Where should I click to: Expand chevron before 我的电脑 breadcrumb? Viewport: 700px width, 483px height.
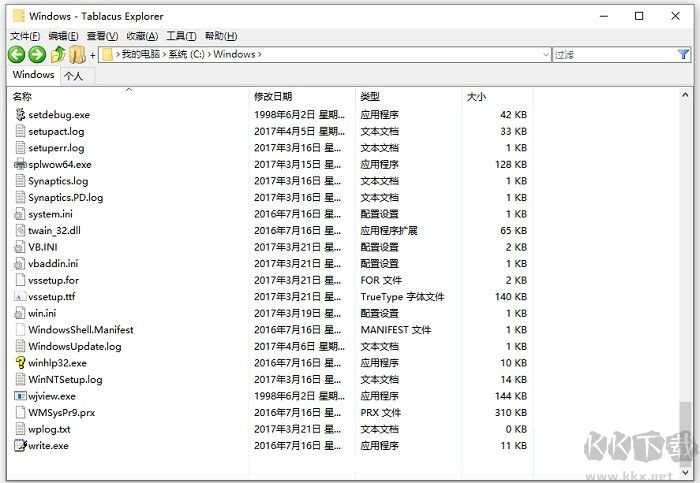(x=118, y=54)
